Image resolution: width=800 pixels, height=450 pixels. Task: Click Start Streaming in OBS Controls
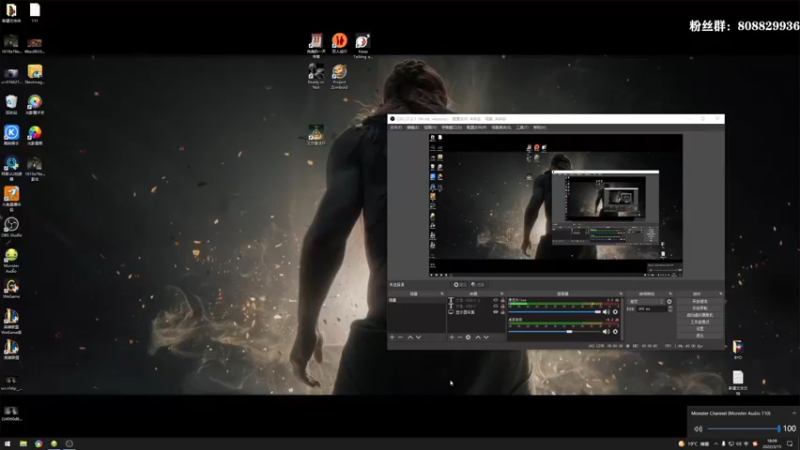coord(700,302)
